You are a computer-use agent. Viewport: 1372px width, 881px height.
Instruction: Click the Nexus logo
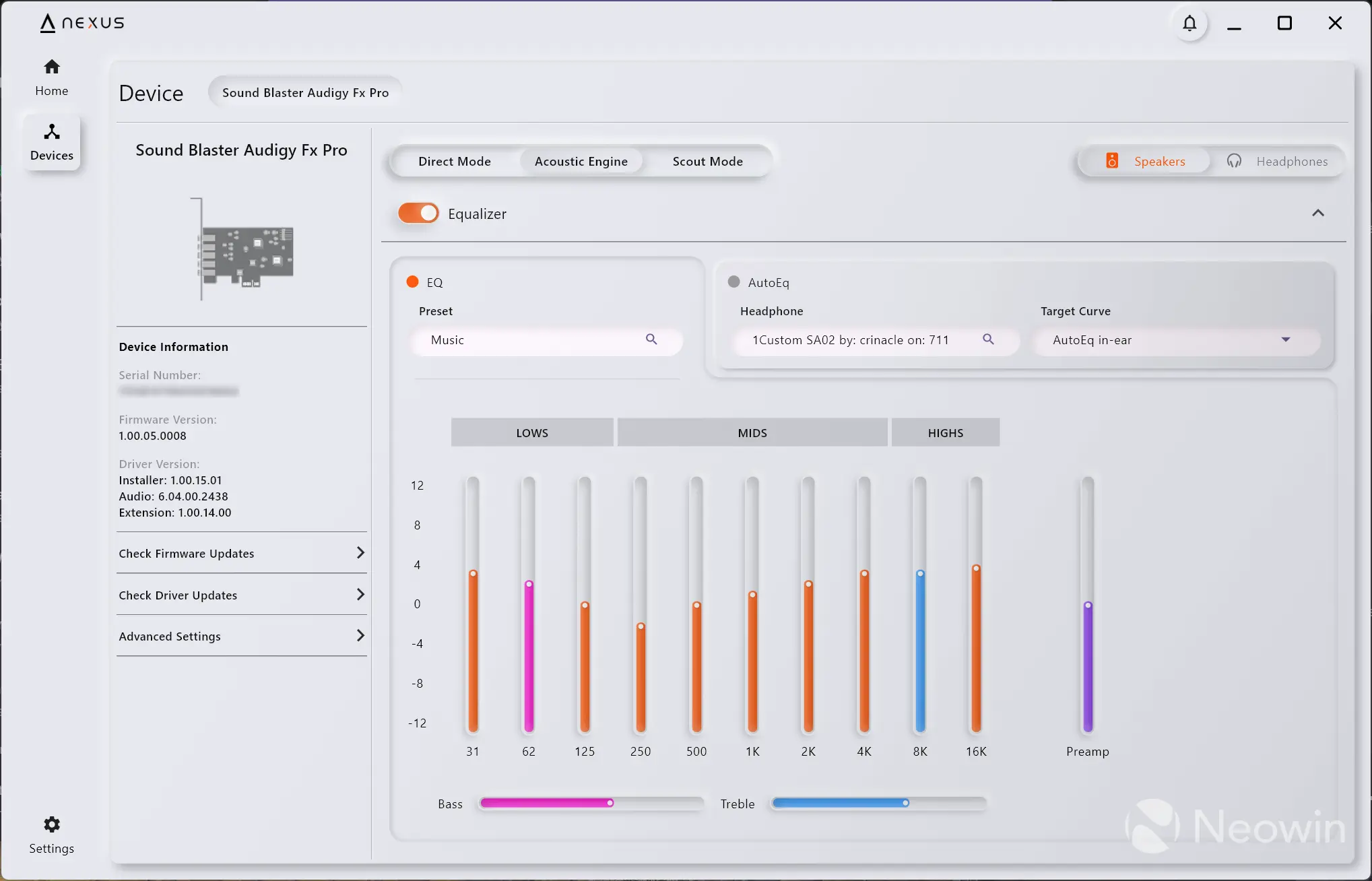point(82,23)
